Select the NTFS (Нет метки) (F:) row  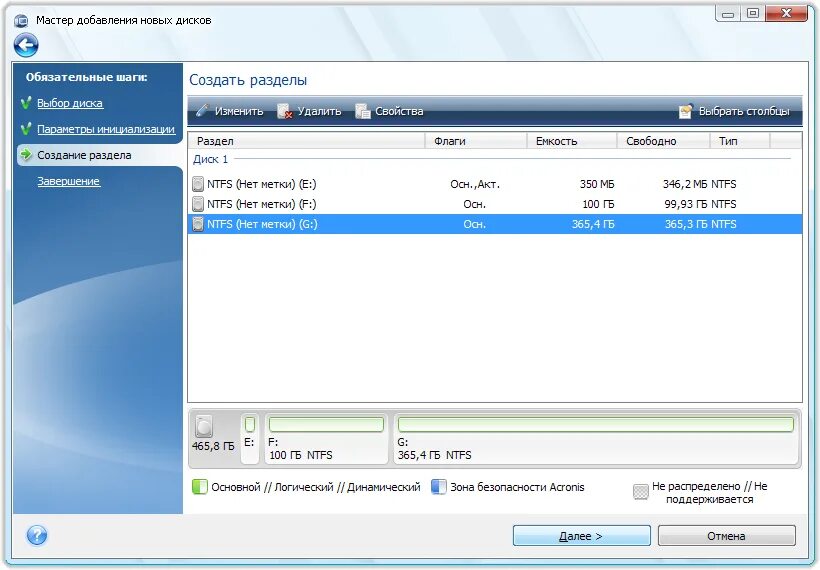[x=495, y=204]
